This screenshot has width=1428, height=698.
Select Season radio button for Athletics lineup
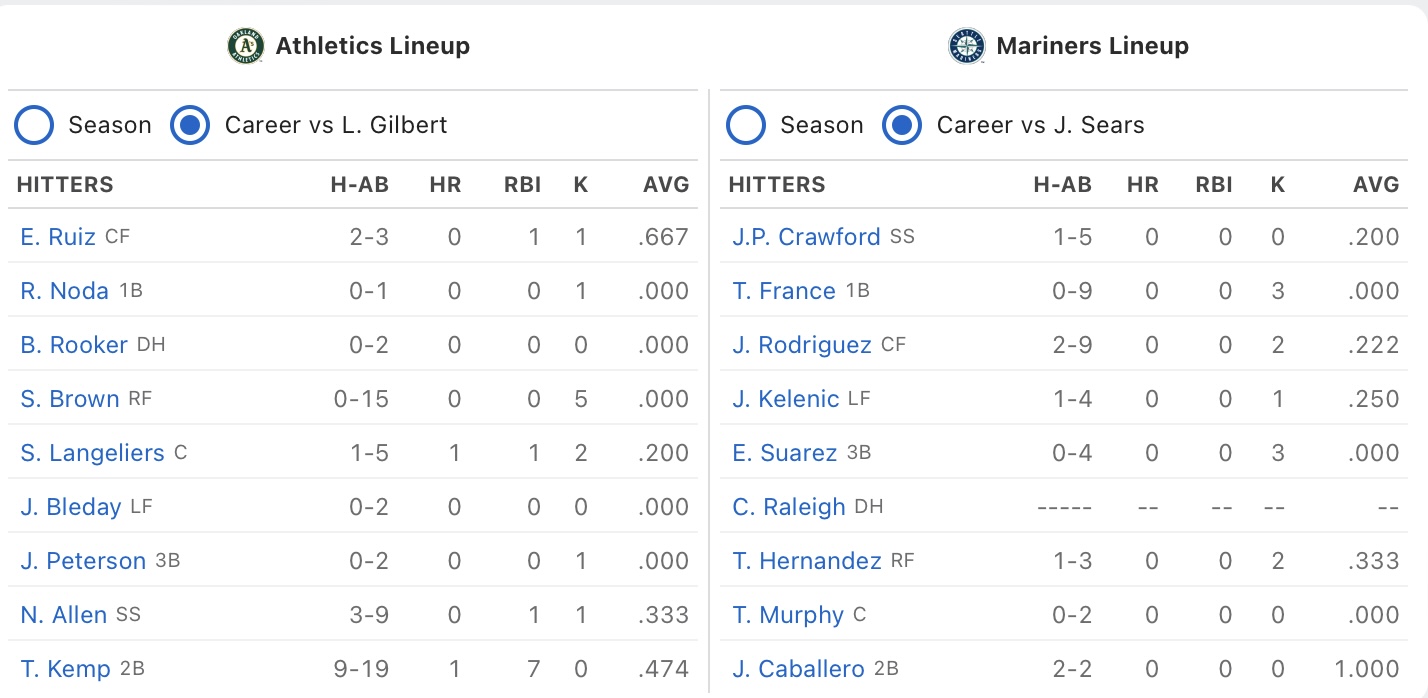point(33,125)
